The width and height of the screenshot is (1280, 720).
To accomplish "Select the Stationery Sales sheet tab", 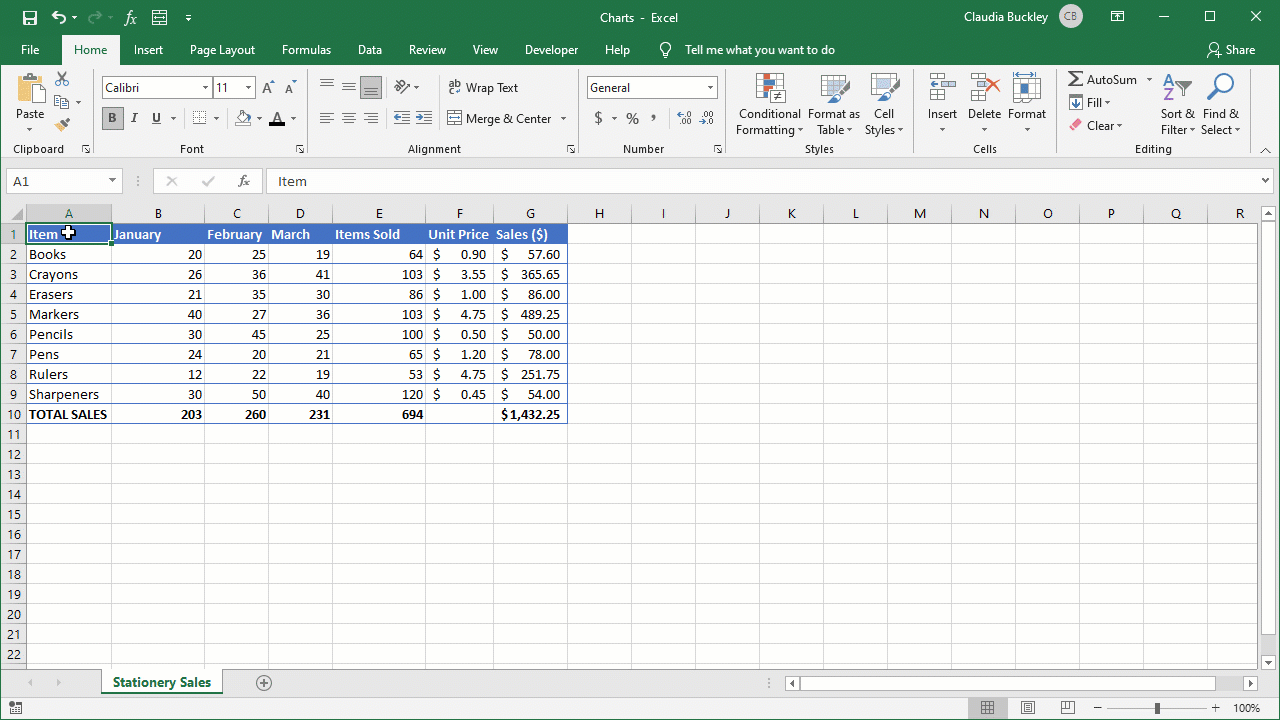I will 161,682.
